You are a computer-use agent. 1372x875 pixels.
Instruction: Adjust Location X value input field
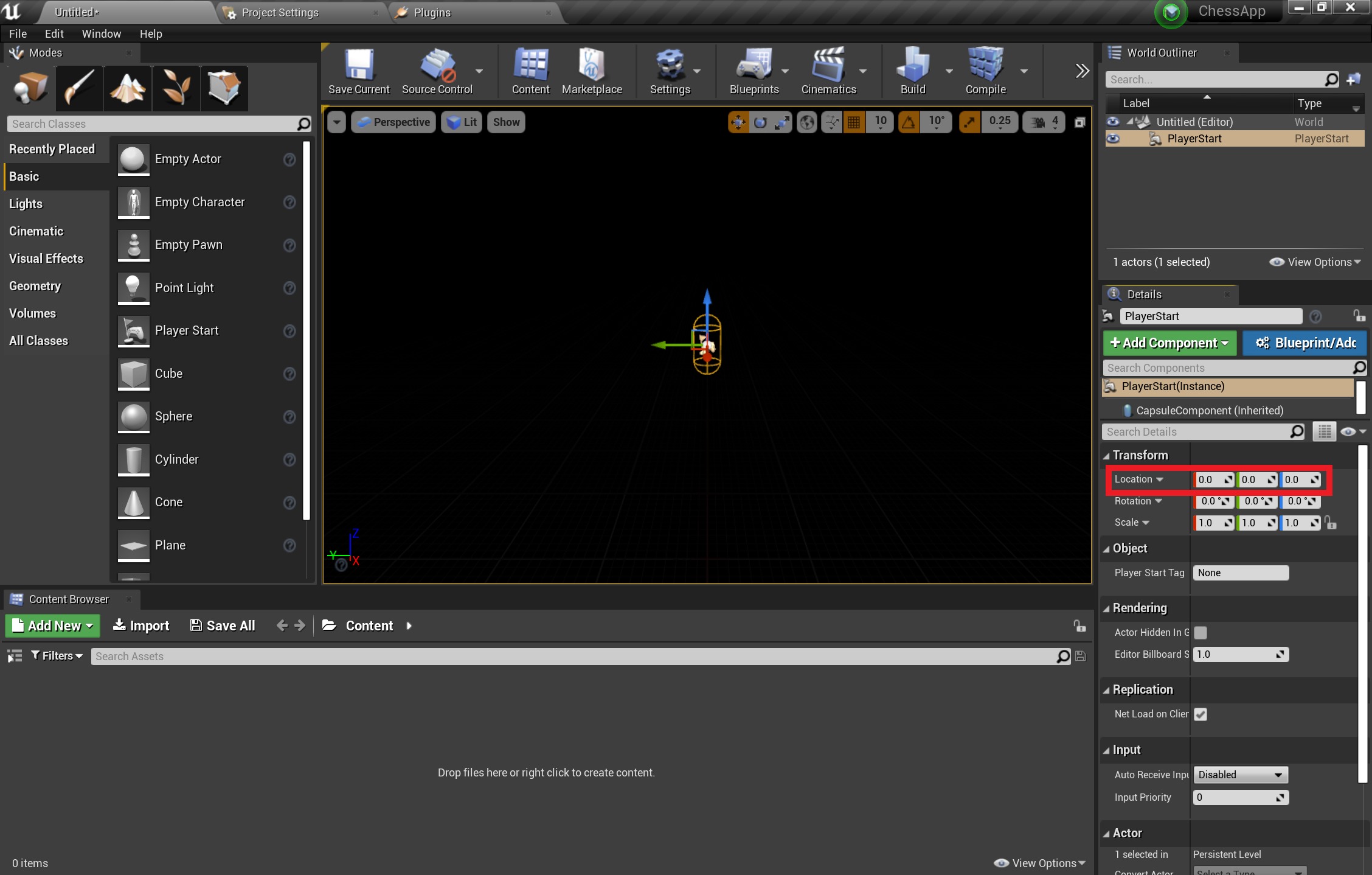click(1213, 479)
